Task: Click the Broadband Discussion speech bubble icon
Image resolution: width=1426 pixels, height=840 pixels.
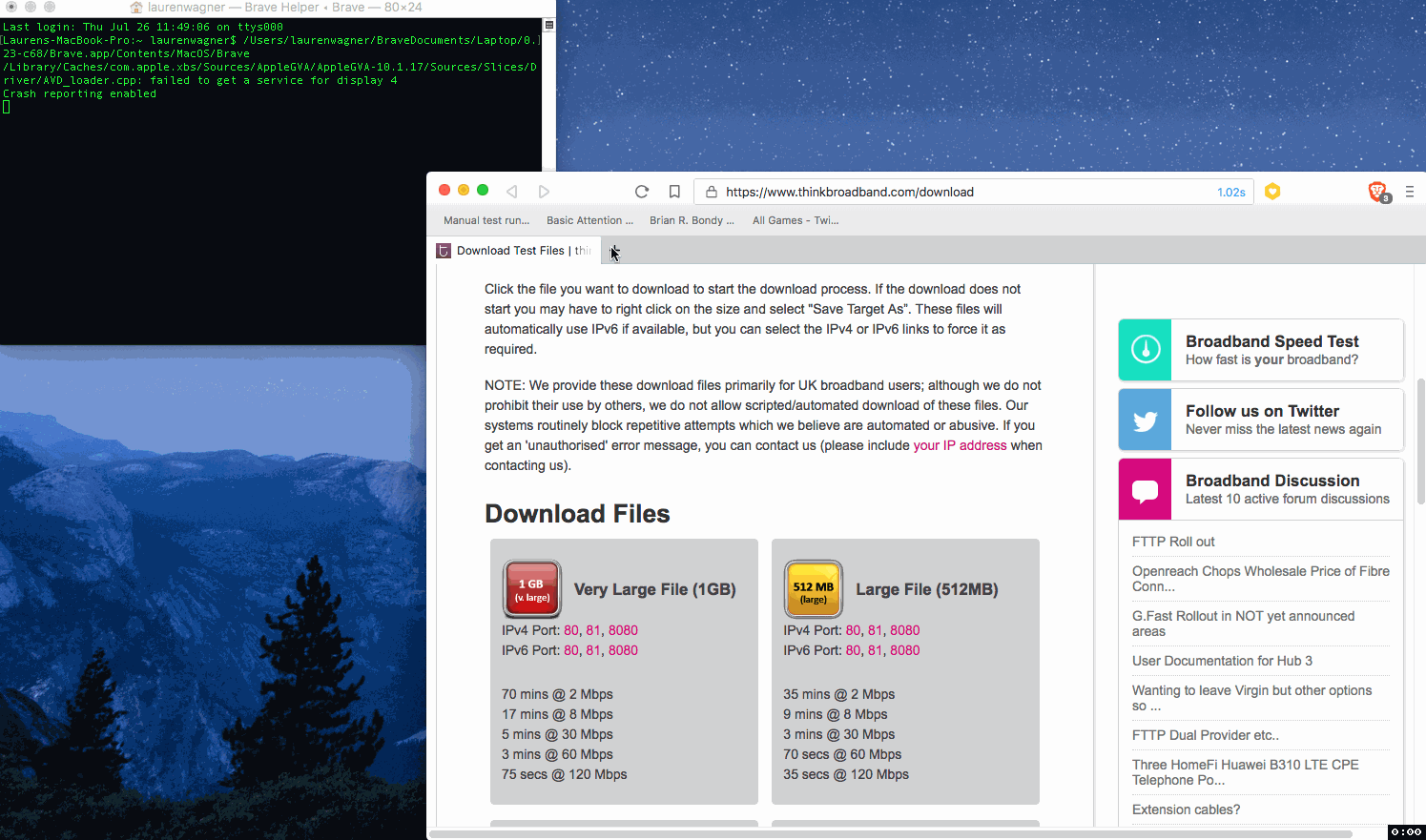Action: 1146,489
